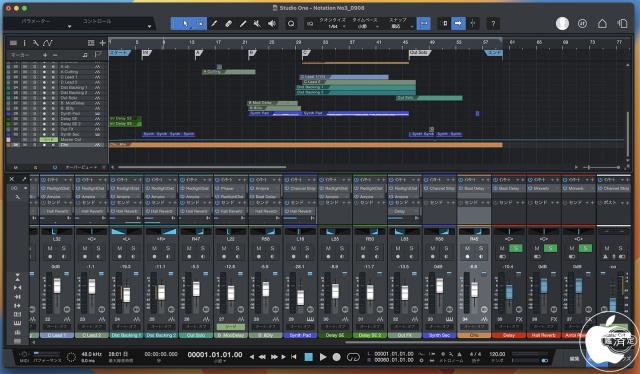Screen dimensions: 640x374
Task: Click the tempo value 120.00
Action: (x=497, y=354)
